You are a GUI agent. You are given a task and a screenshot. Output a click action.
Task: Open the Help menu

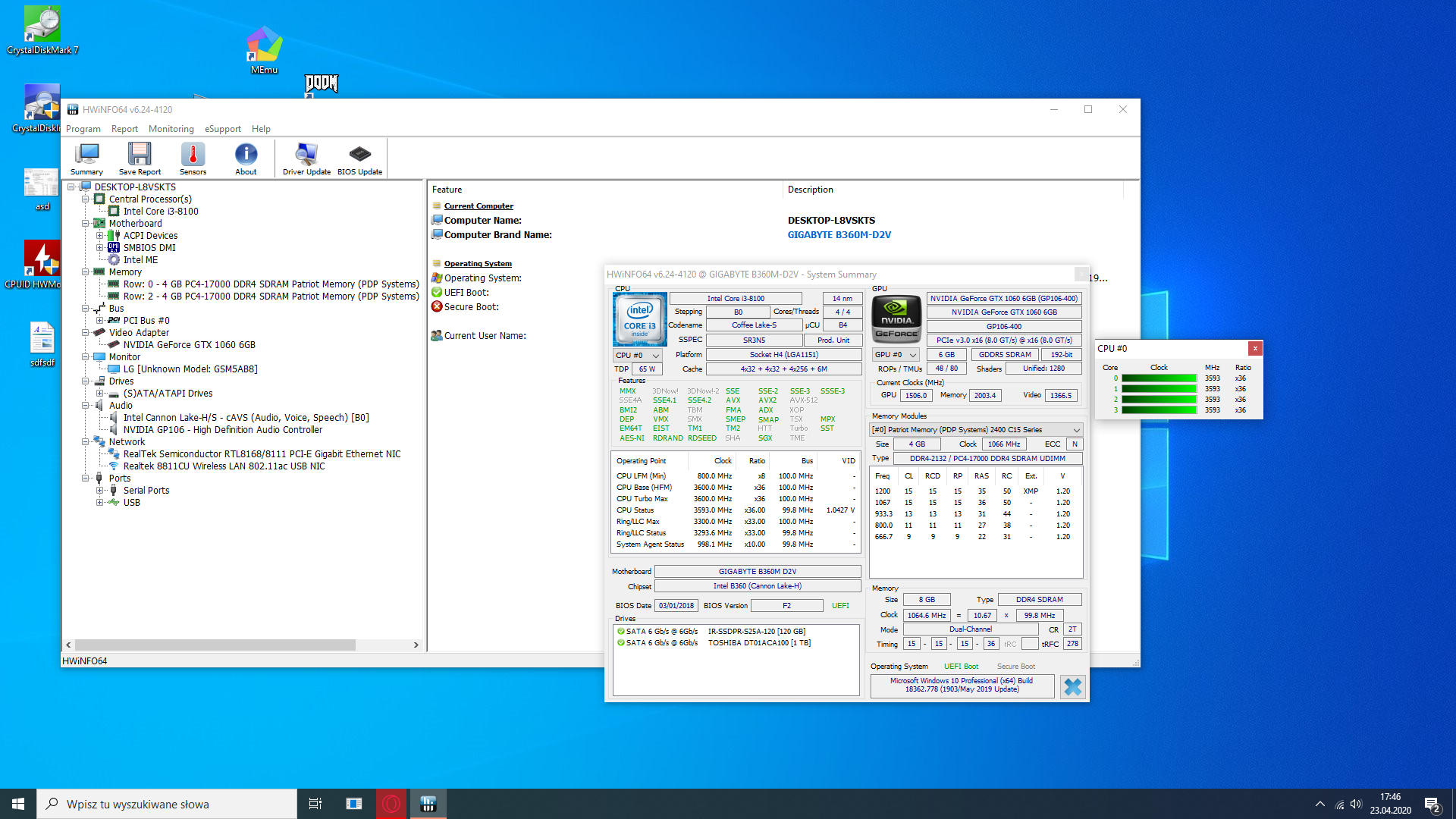point(261,129)
